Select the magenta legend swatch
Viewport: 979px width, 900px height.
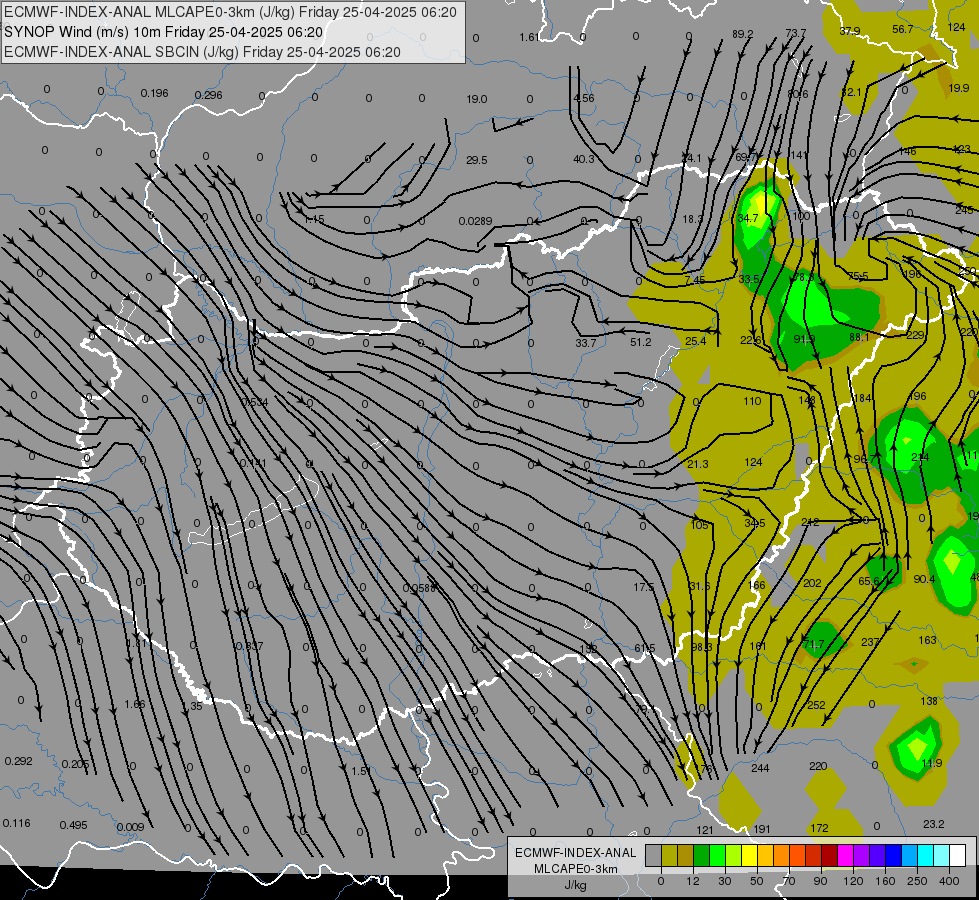coord(846,855)
